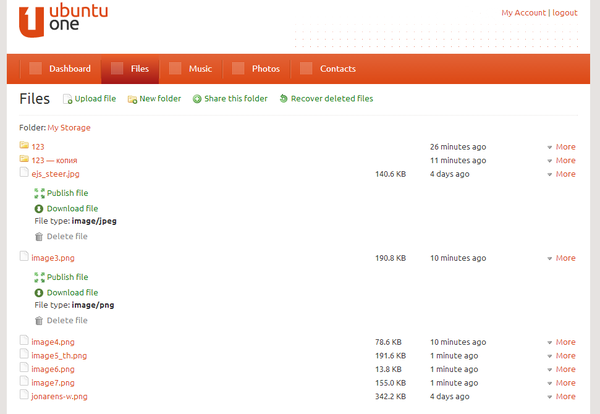Expand More options for folder 123
This screenshot has height=414, width=600.
tap(561, 147)
